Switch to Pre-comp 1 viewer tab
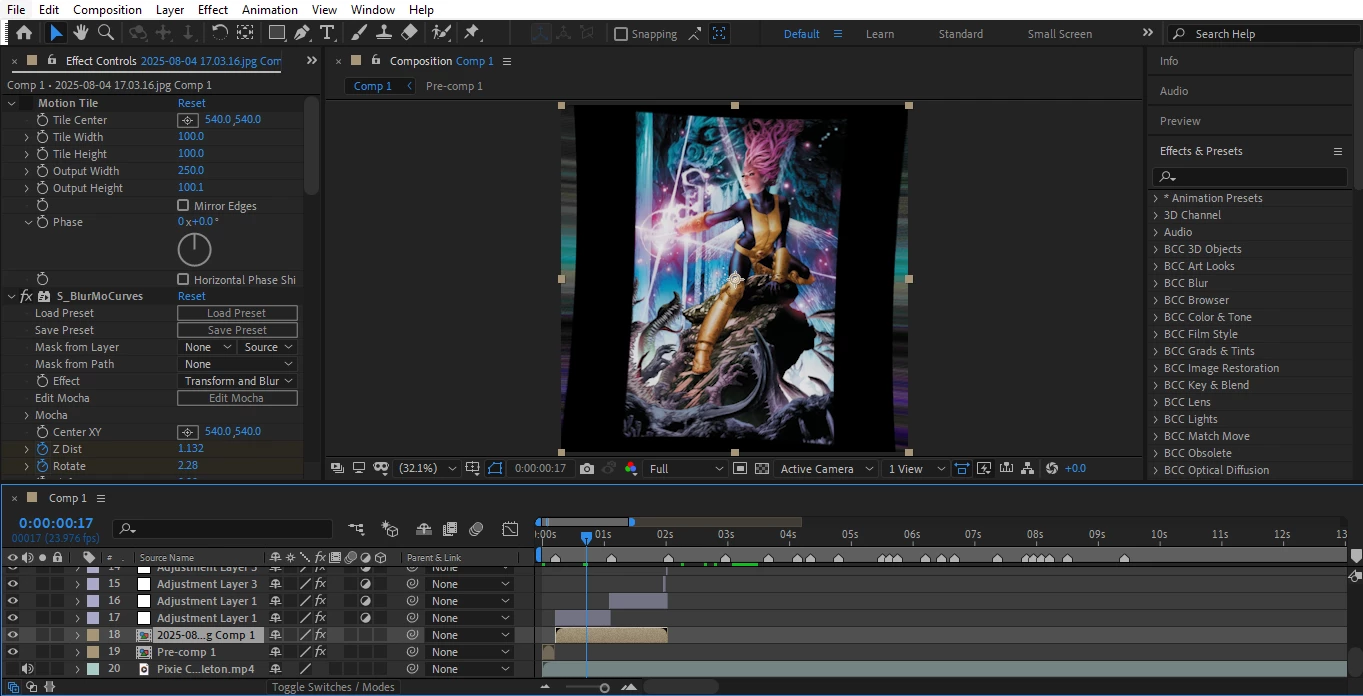This screenshot has width=1363, height=696. point(454,86)
